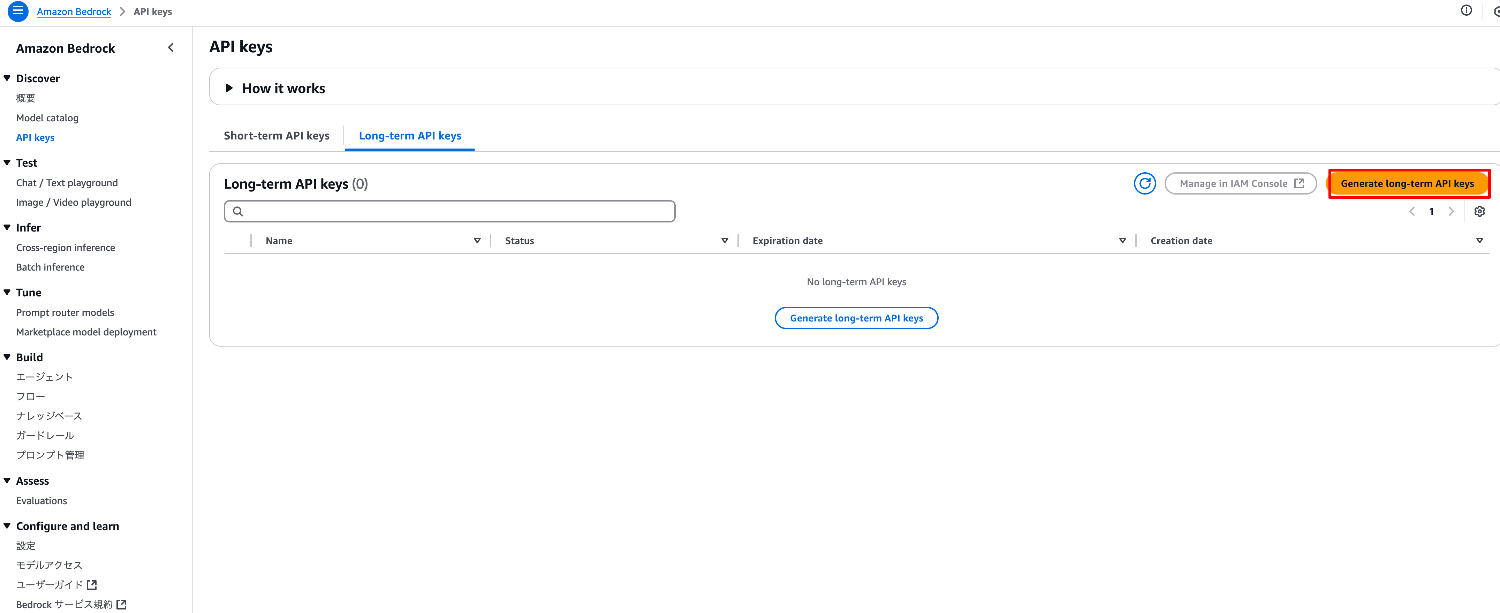
Task: Collapse the Test sidebar group
Action: (x=7, y=163)
